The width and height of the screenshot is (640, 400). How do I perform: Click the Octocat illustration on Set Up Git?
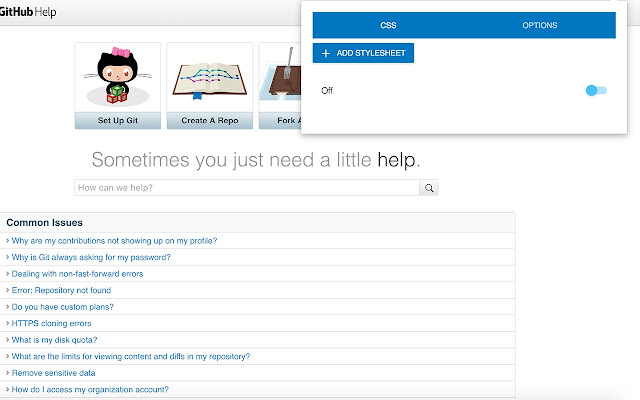[118, 76]
